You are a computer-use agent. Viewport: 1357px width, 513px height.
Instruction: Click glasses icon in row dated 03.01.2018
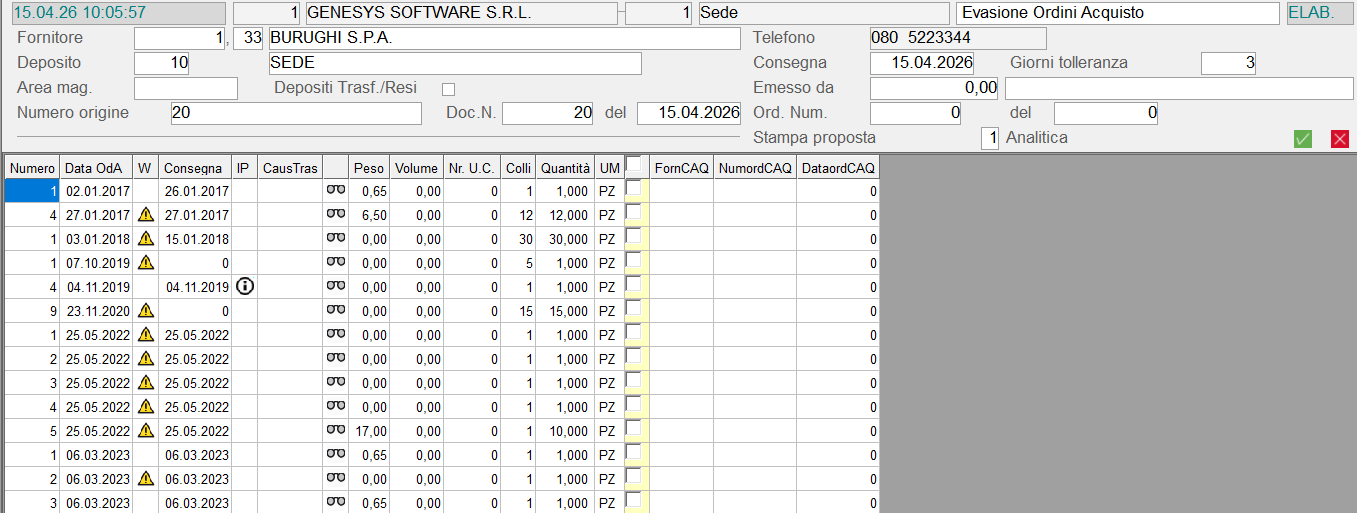click(x=335, y=238)
